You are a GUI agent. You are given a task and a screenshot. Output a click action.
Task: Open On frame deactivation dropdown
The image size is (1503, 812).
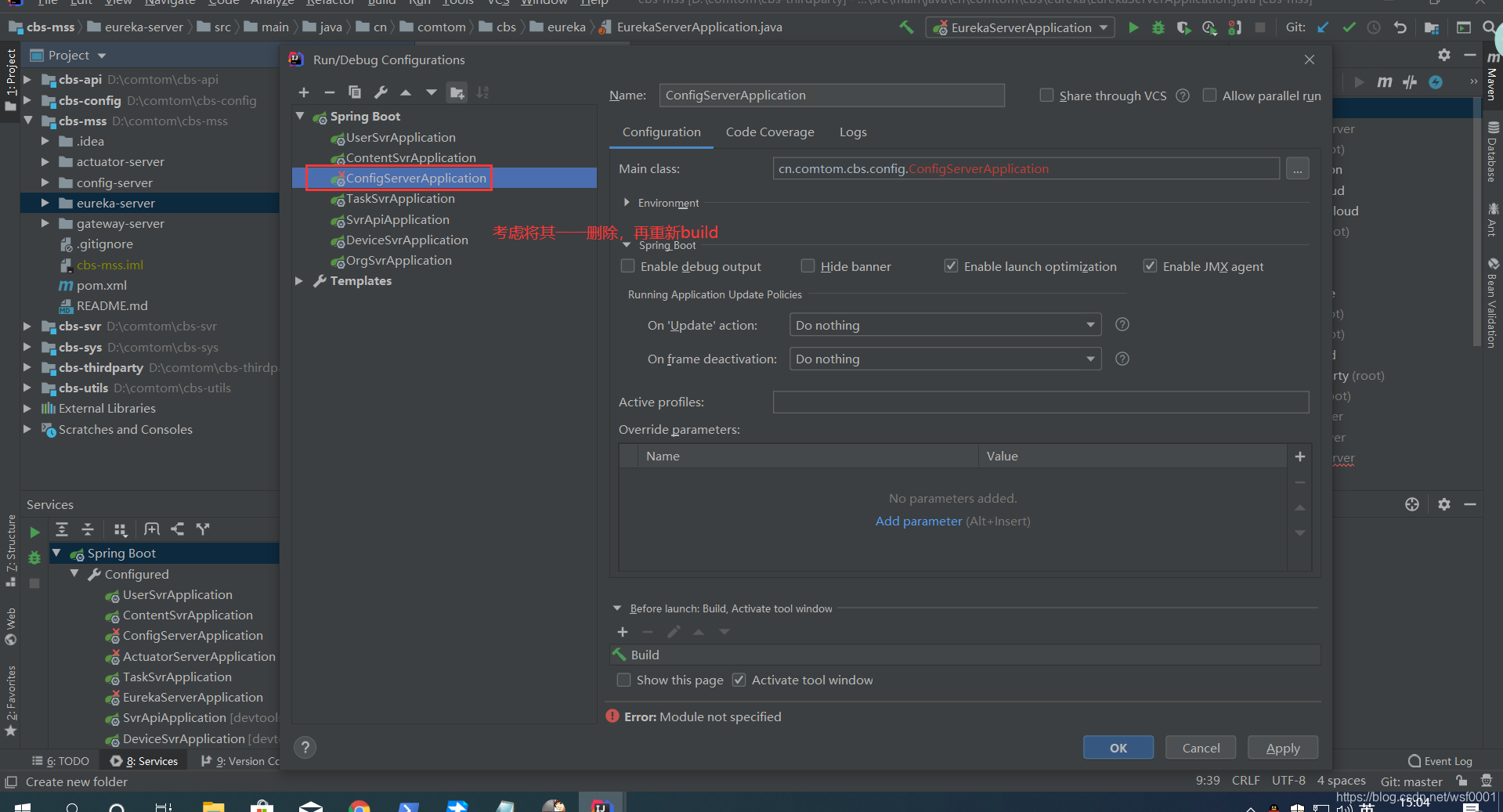[945, 359]
